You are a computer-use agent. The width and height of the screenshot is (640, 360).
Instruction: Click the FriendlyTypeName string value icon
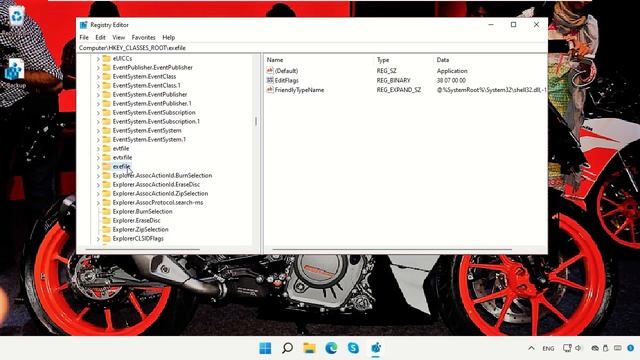click(270, 90)
